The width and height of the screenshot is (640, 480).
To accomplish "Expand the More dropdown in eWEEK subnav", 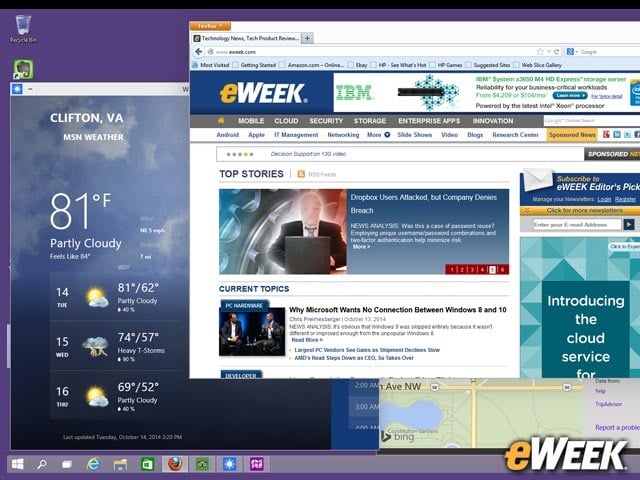I will click(x=378, y=135).
